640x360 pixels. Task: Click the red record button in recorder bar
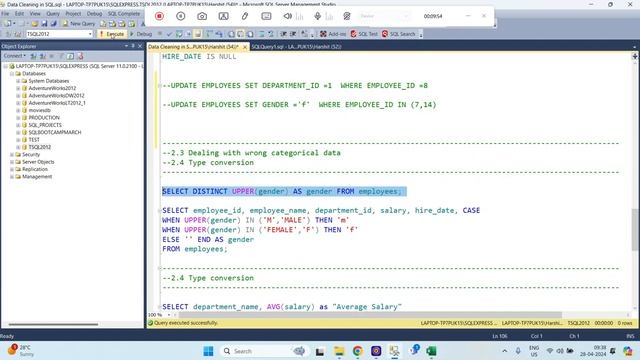pos(159,16)
